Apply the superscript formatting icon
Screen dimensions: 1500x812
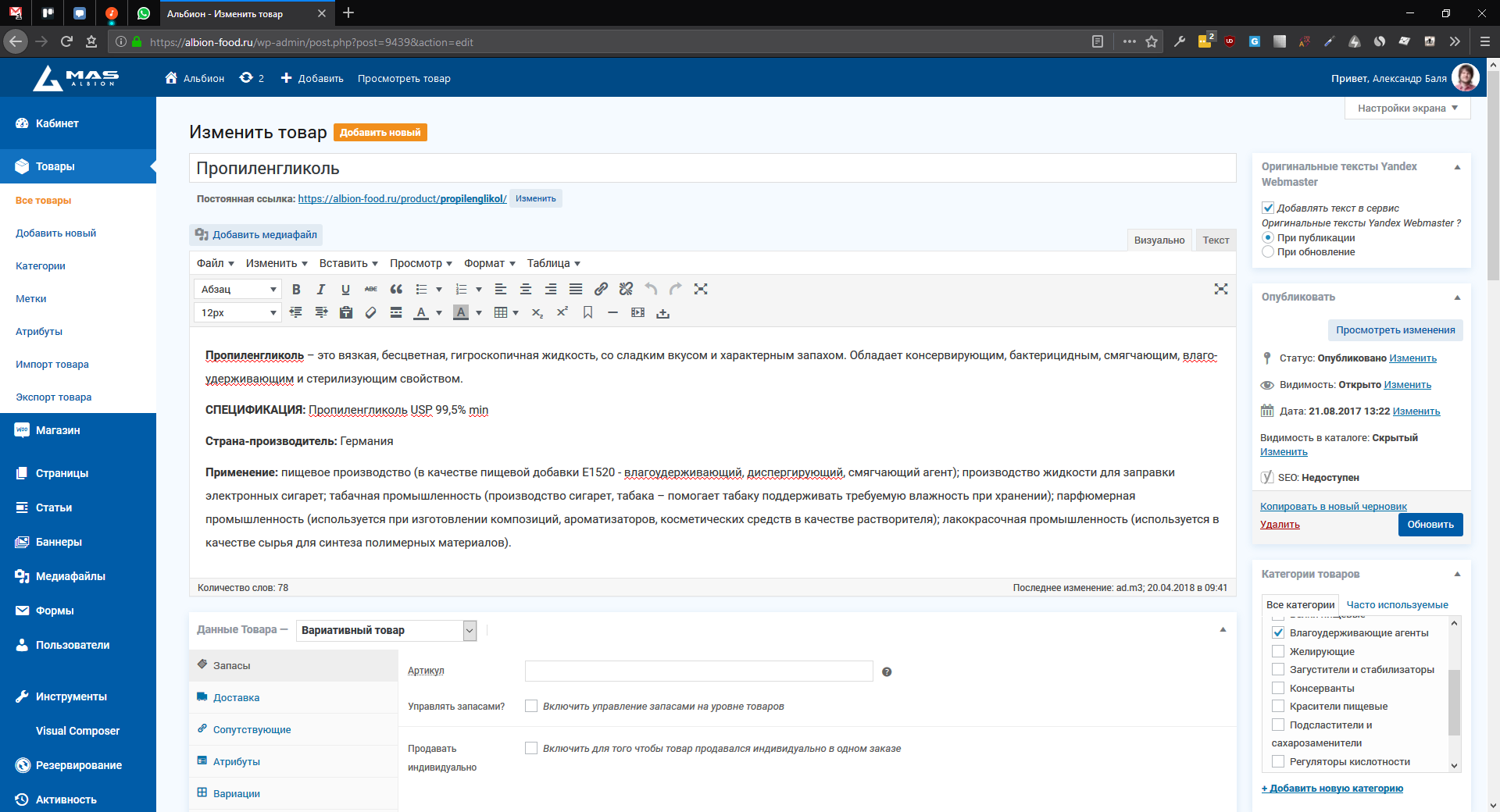562,312
